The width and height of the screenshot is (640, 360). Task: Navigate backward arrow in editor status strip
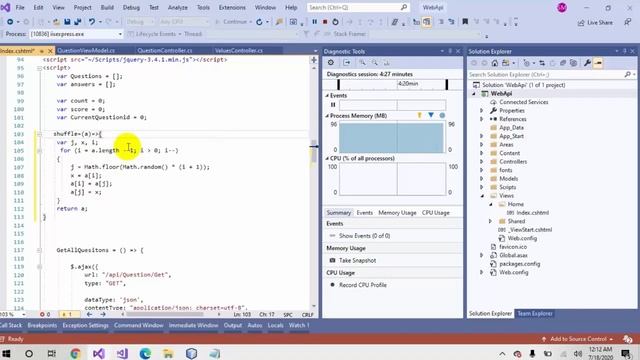pyautogui.click(x=89, y=314)
